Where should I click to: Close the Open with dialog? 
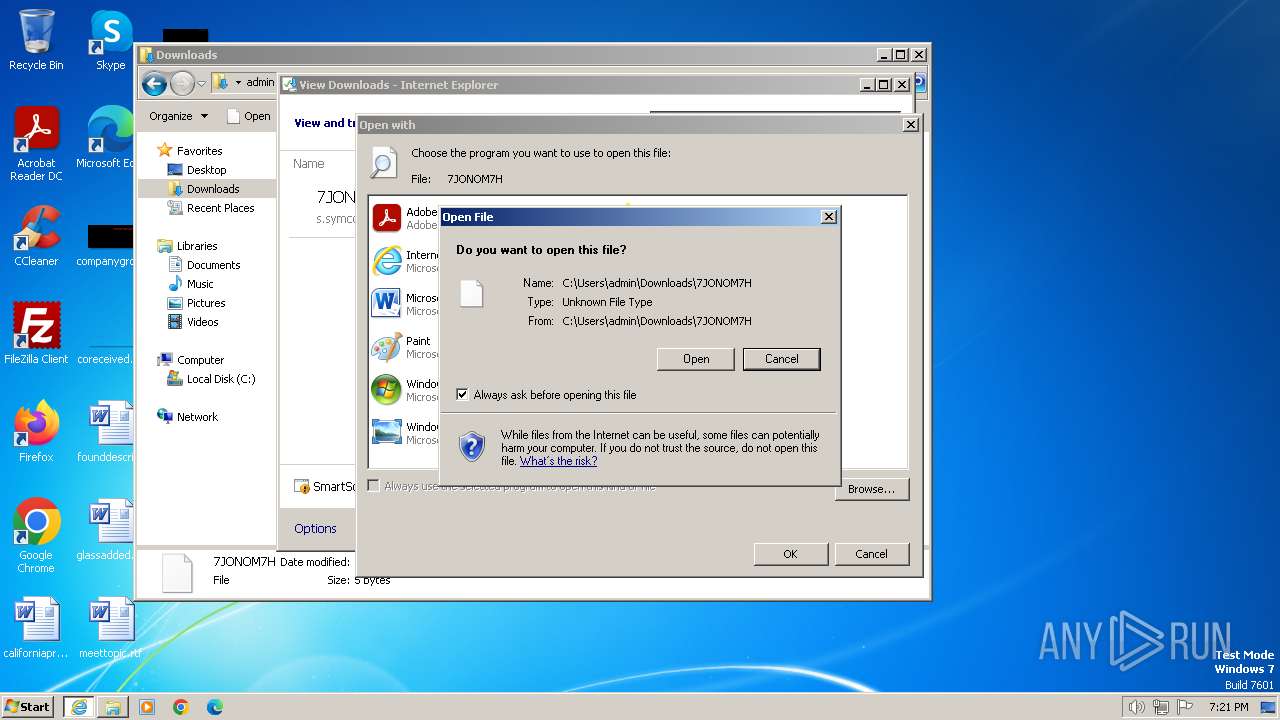coord(910,125)
